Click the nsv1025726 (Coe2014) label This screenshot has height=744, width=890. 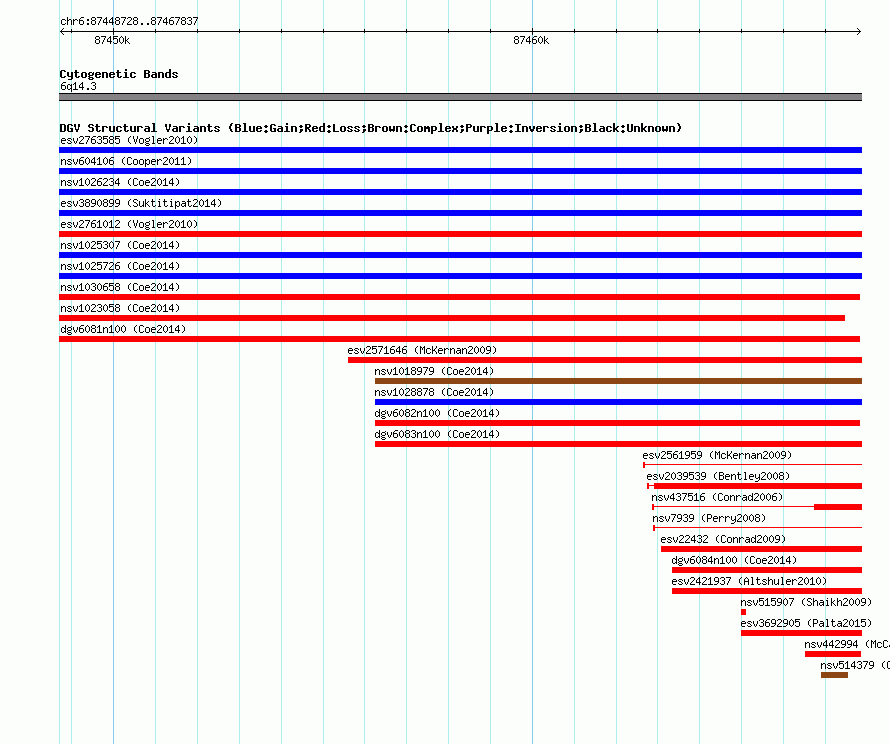tap(120, 266)
